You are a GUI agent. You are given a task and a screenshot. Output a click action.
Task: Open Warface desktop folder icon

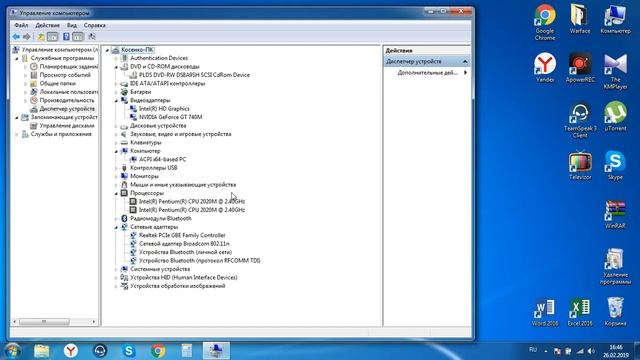[x=580, y=19]
